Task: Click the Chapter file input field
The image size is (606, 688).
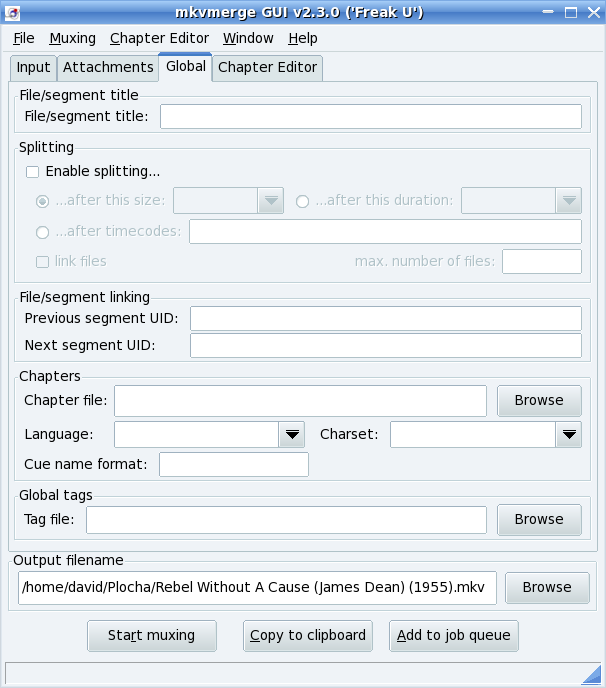Action: (x=300, y=401)
